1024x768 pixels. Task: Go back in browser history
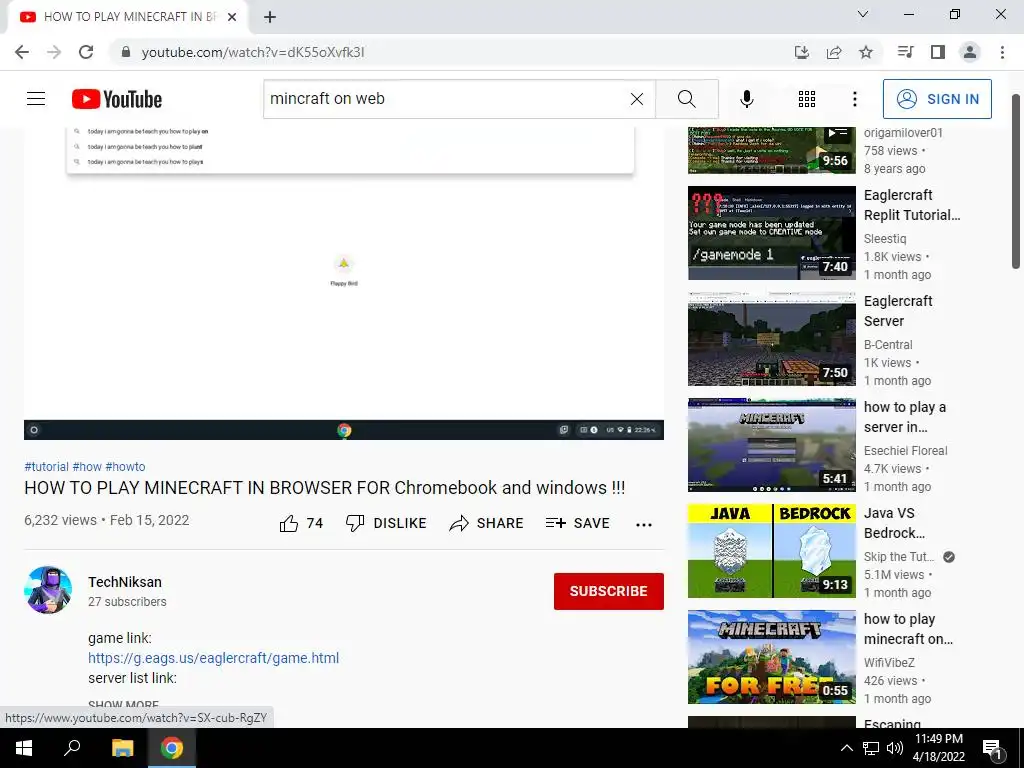(x=22, y=52)
